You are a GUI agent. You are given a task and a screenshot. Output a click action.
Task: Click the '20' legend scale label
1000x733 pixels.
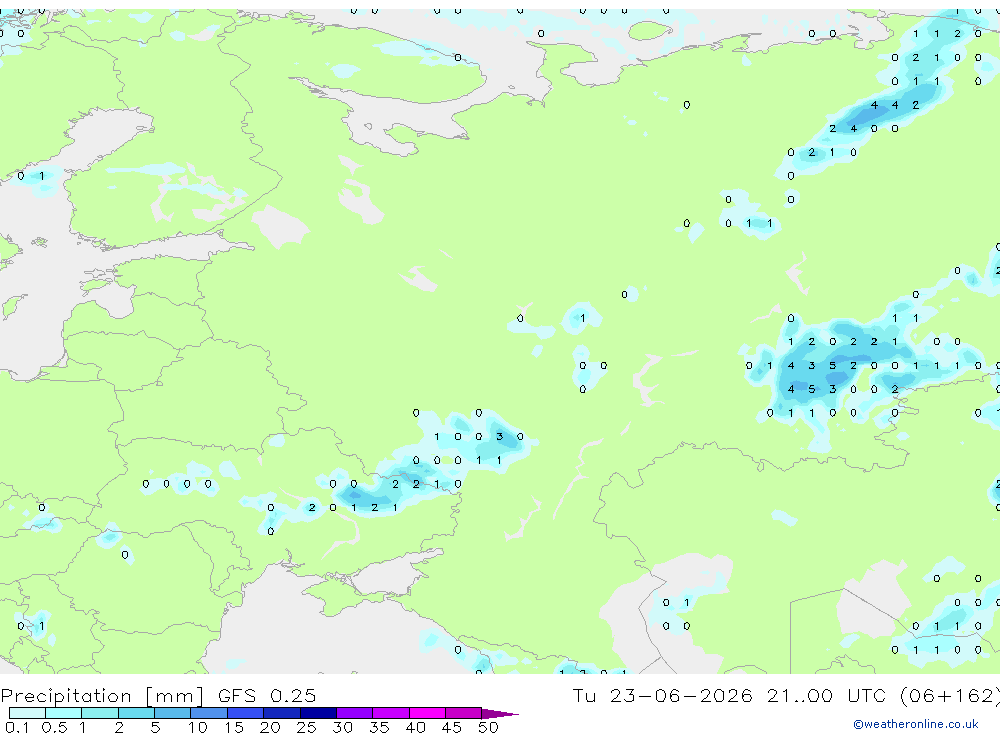point(270,727)
